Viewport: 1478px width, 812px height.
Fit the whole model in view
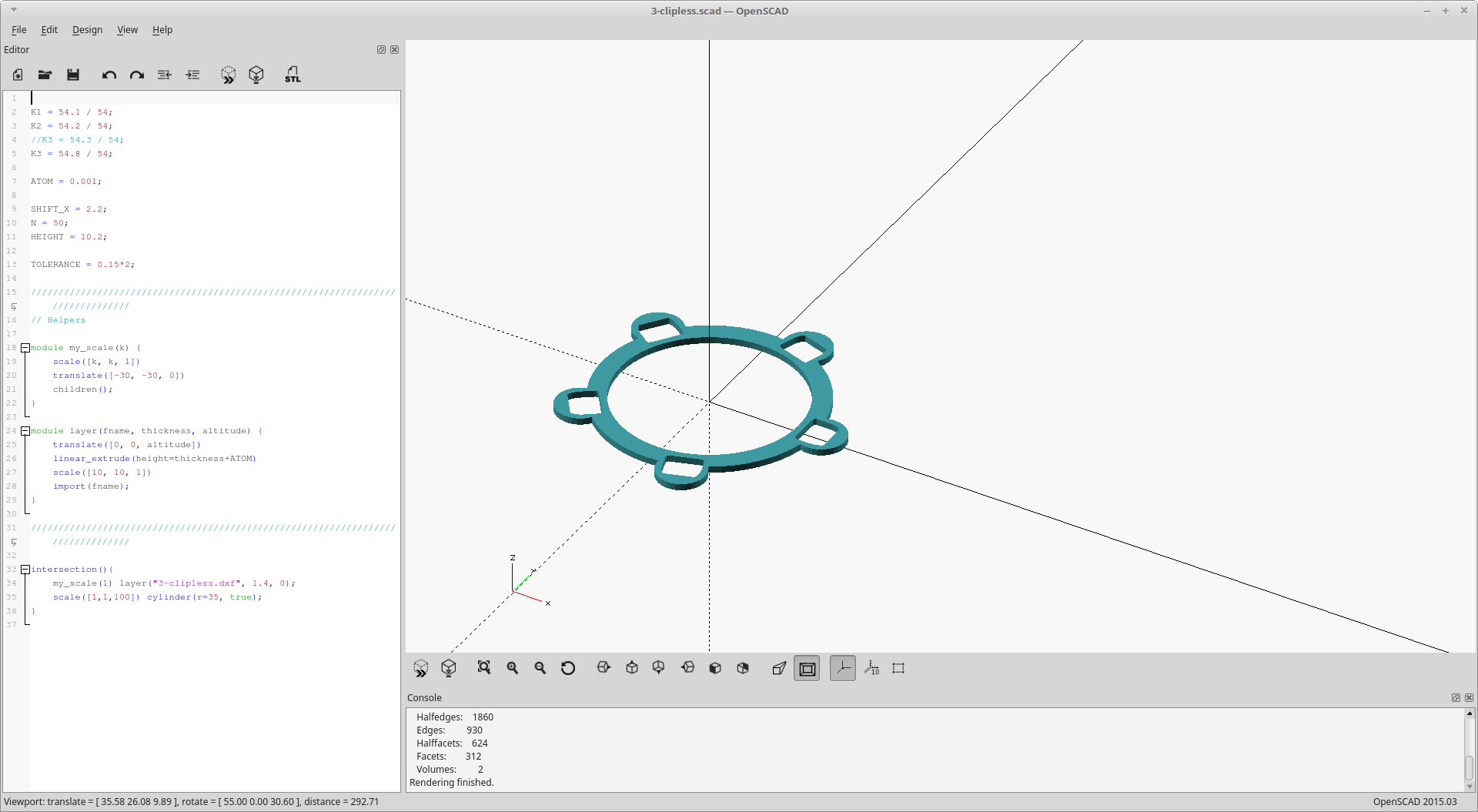click(484, 668)
